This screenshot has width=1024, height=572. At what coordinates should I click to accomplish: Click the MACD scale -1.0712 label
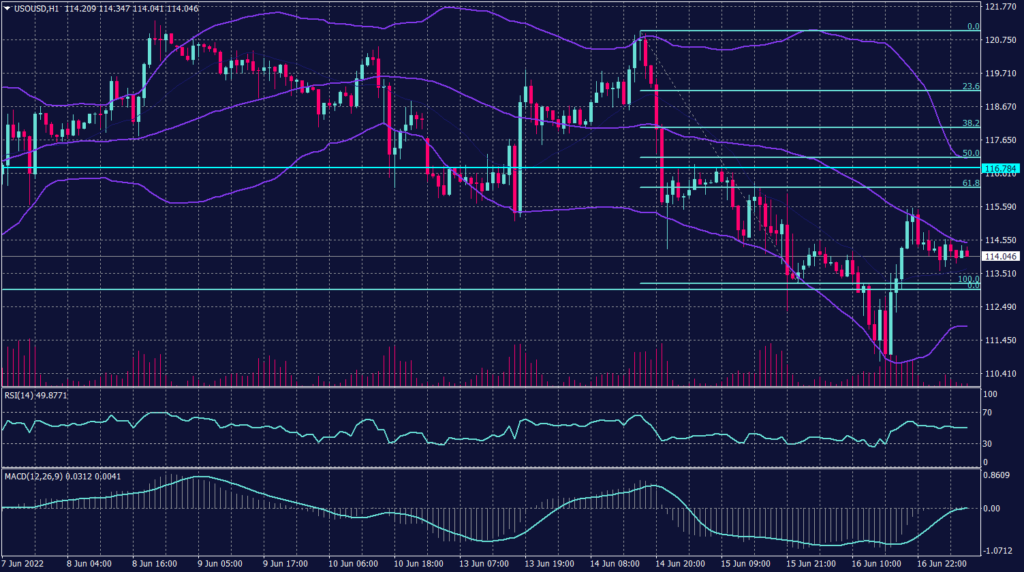point(1000,549)
